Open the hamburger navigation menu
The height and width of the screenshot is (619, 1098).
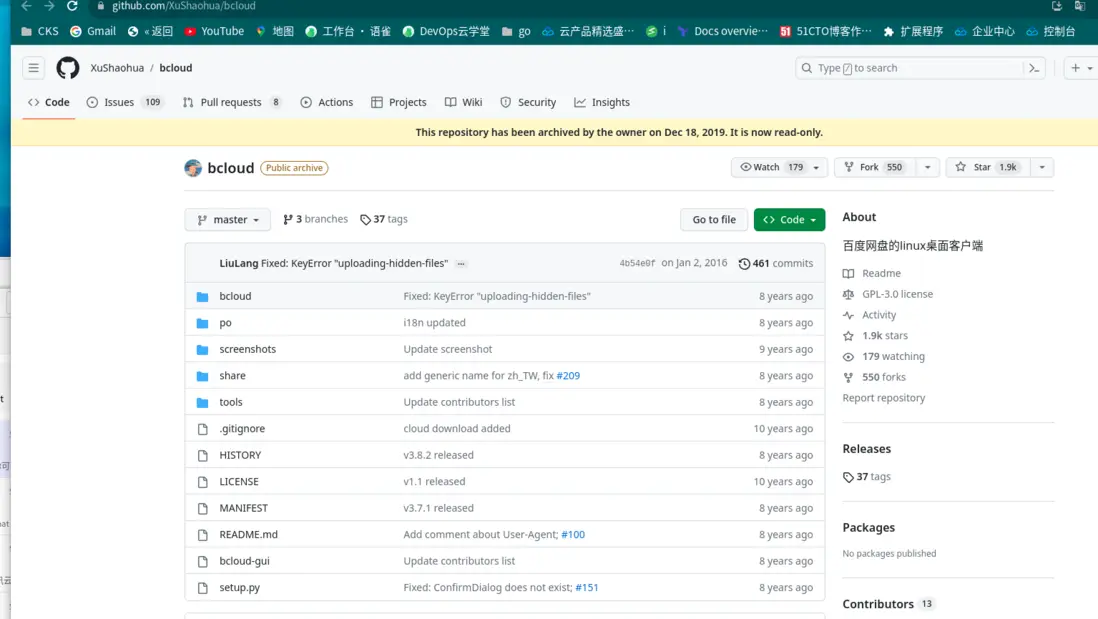click(34, 68)
